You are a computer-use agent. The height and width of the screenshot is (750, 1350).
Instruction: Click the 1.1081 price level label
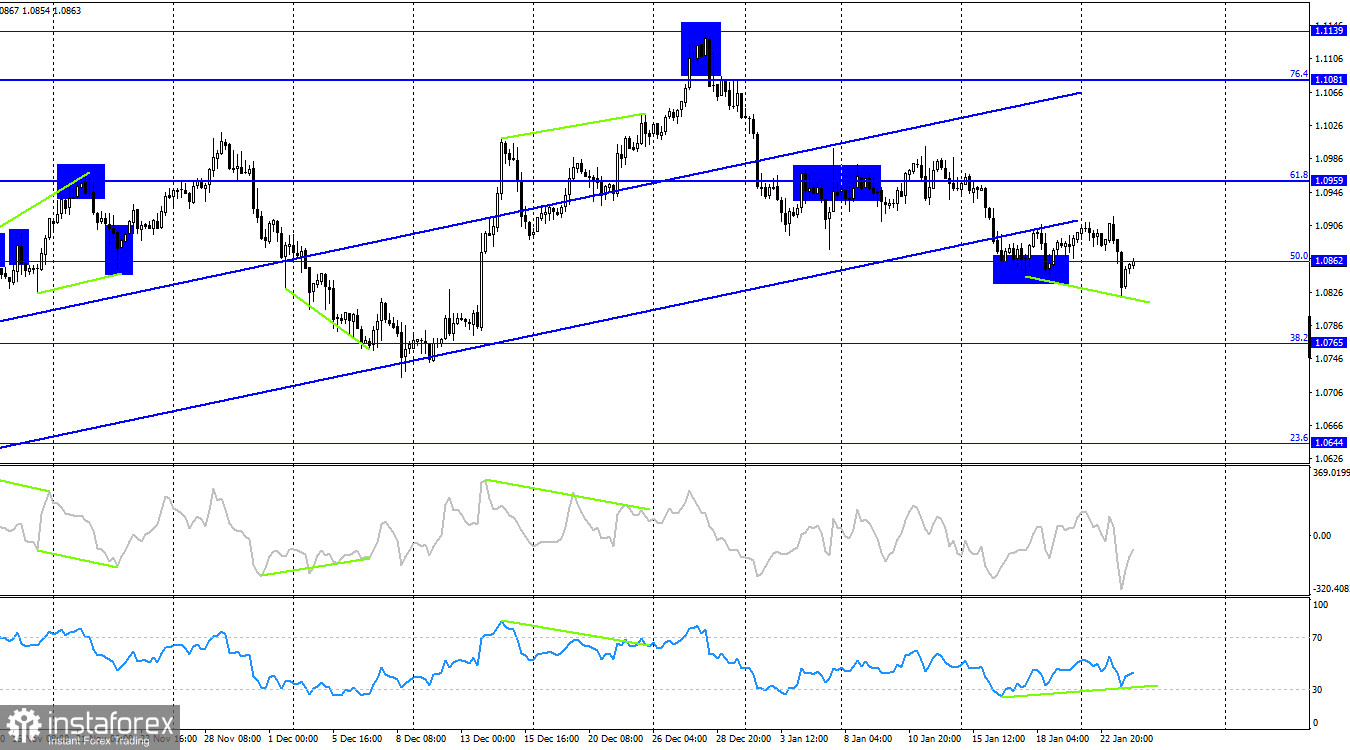pos(1328,79)
